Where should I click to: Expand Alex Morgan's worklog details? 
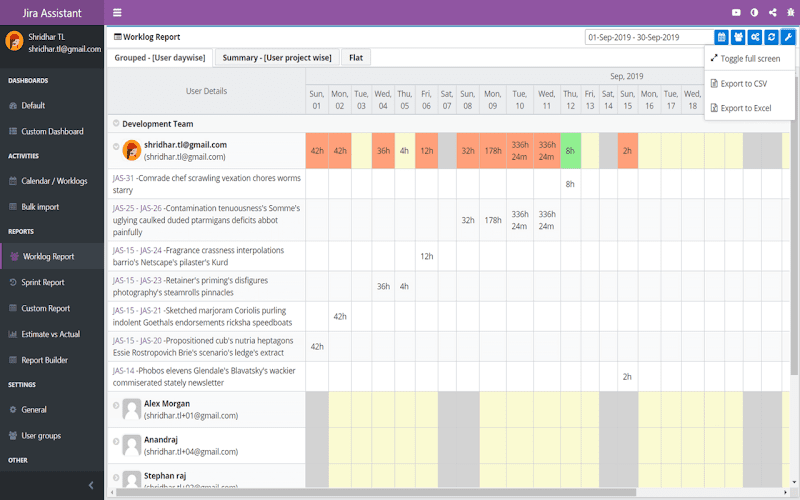coord(116,405)
